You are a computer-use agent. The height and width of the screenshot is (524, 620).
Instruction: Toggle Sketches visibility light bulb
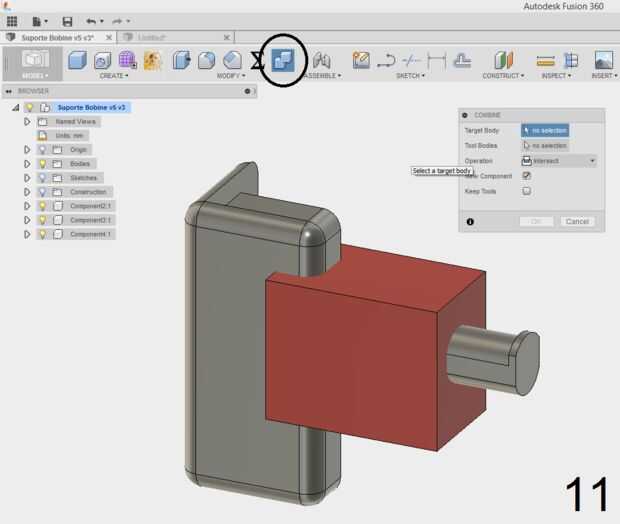[x=42, y=178]
